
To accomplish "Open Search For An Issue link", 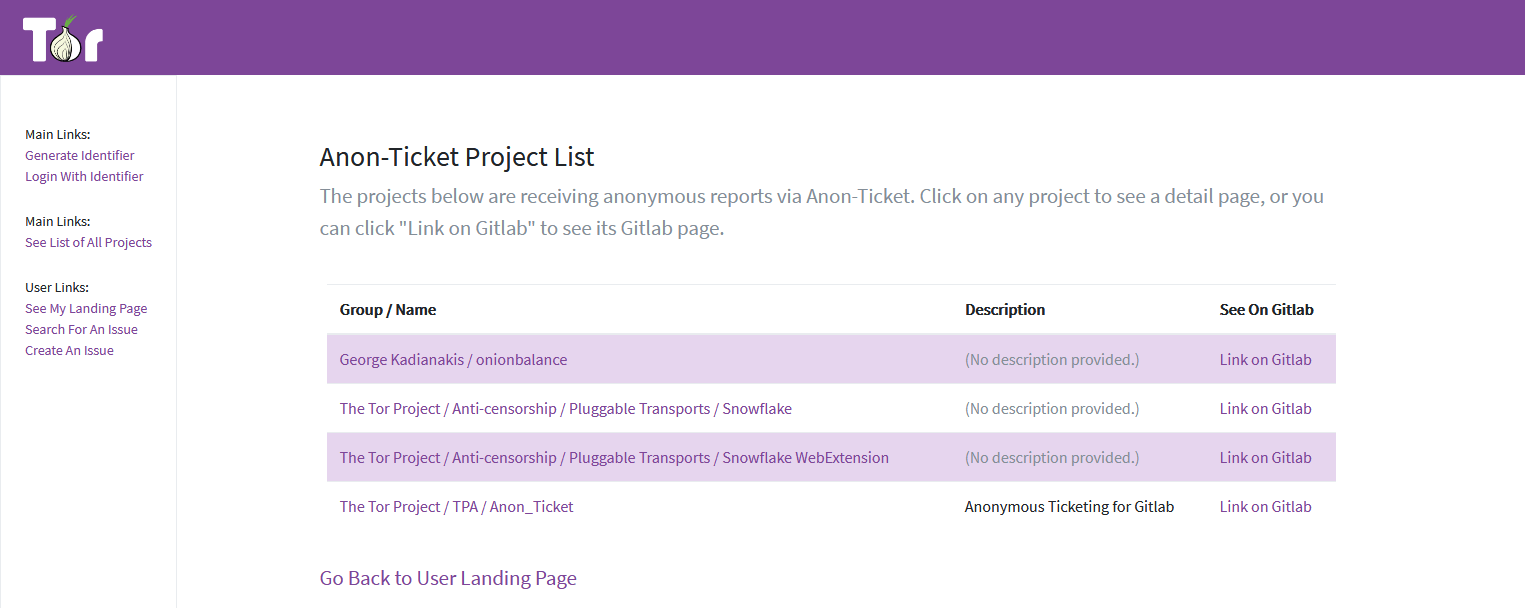I will click(81, 329).
